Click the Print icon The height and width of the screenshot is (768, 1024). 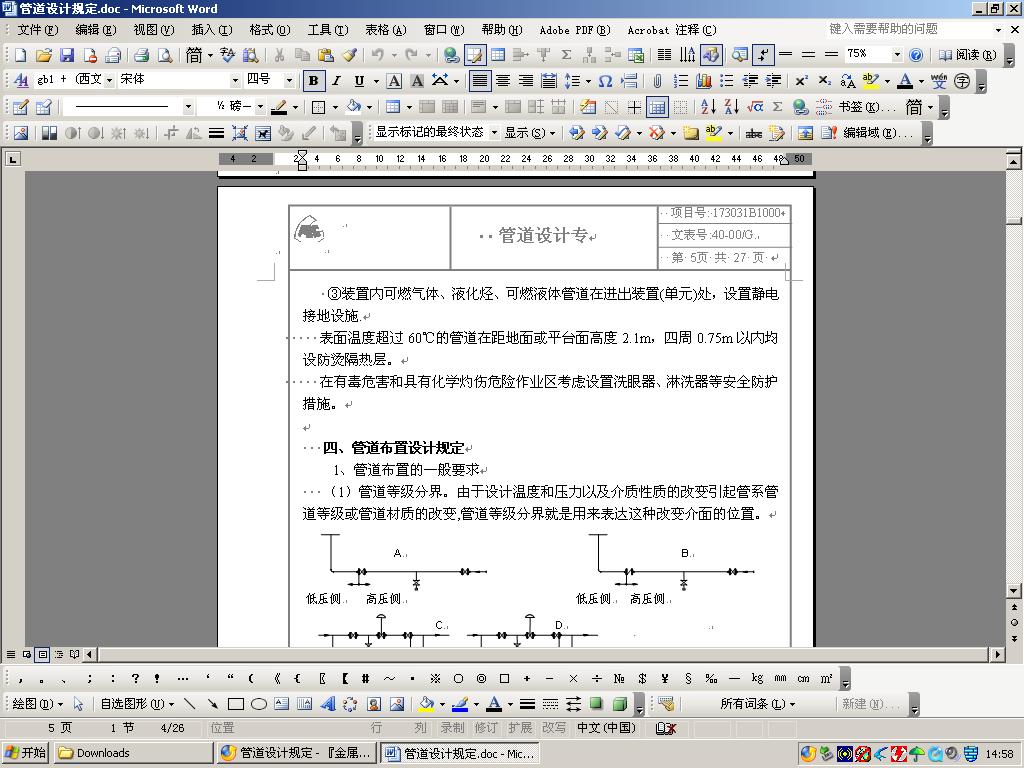tap(141, 56)
